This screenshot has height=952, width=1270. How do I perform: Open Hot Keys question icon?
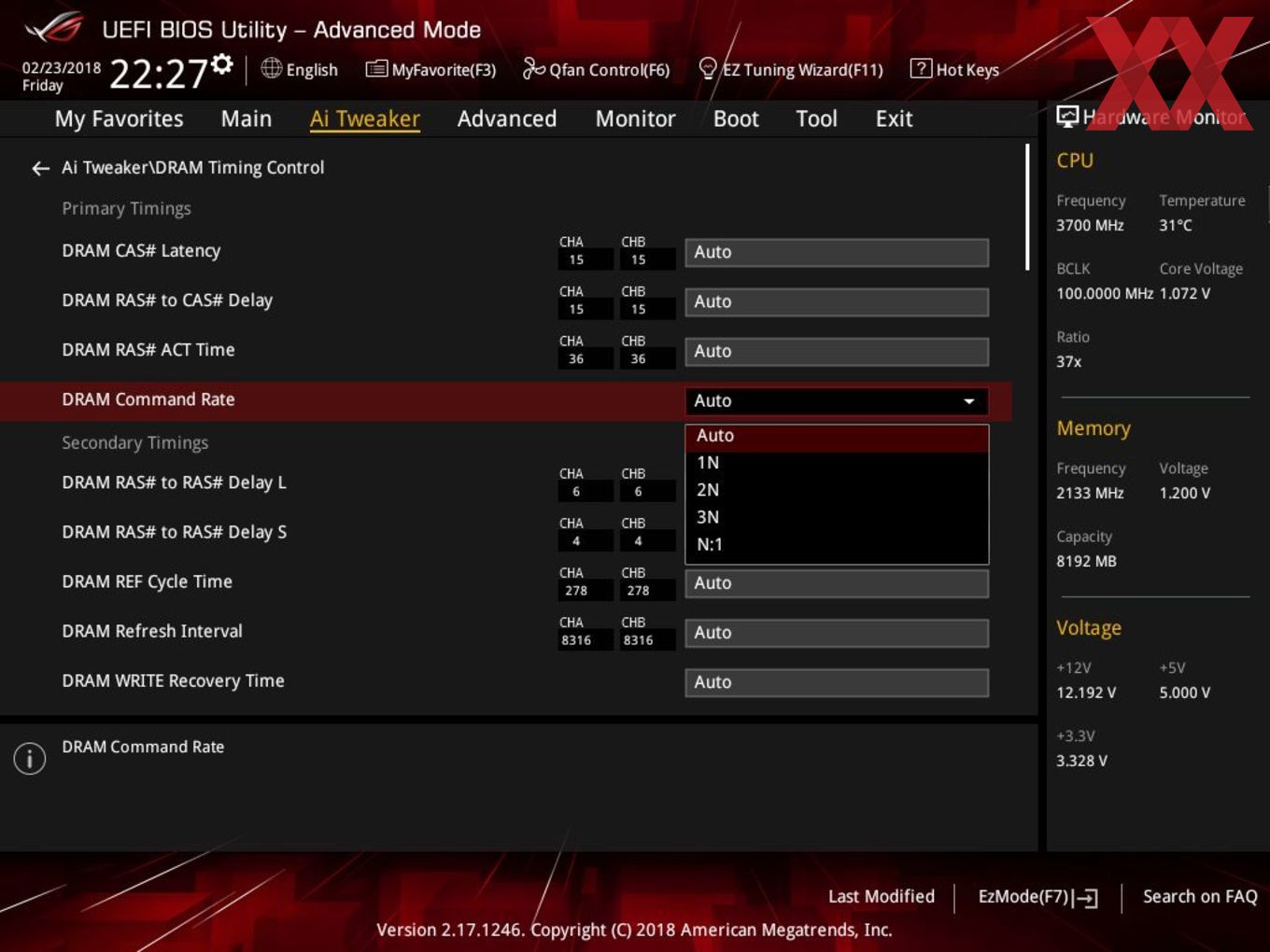coord(921,68)
